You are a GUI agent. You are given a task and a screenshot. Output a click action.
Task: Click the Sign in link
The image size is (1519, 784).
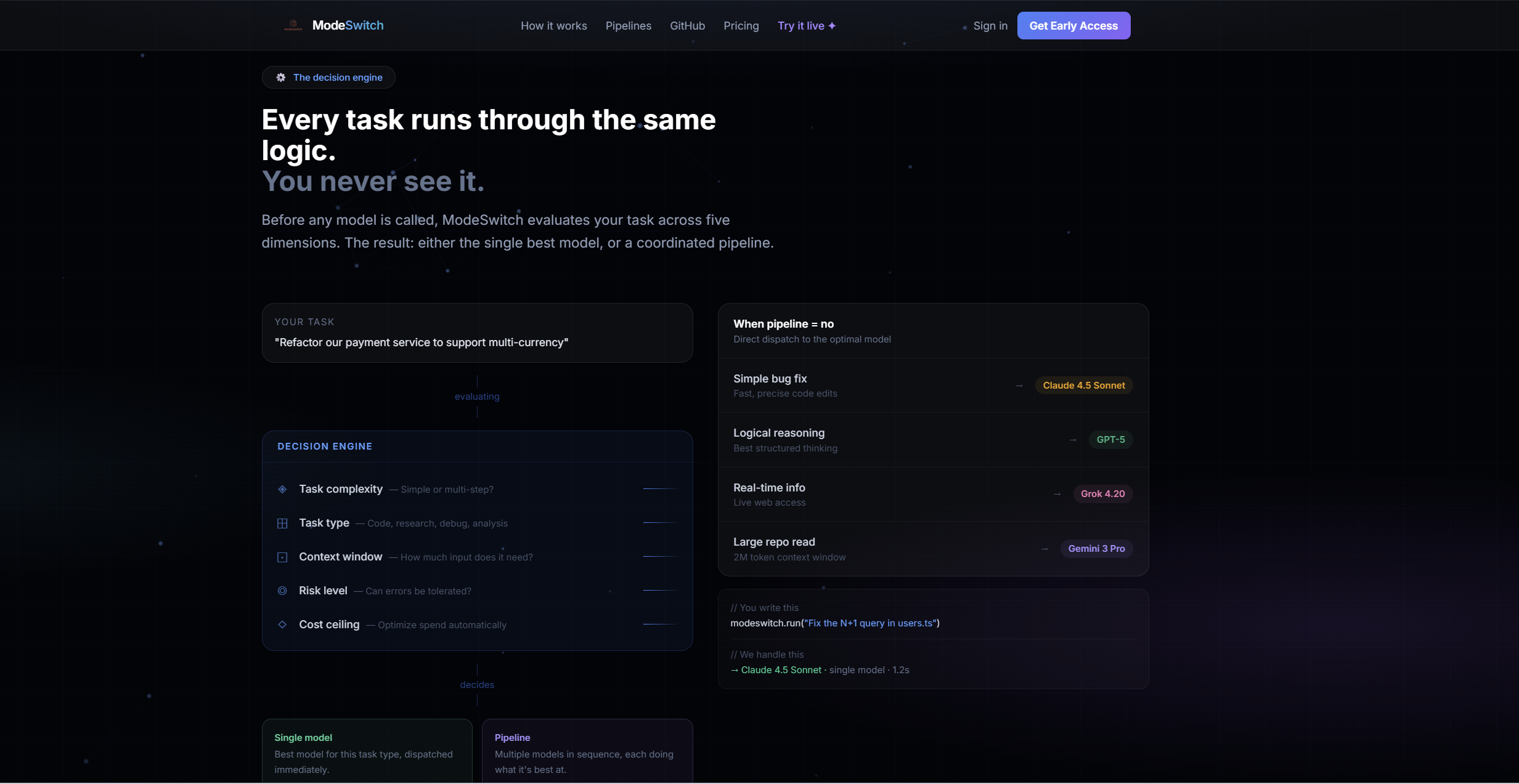(x=990, y=26)
